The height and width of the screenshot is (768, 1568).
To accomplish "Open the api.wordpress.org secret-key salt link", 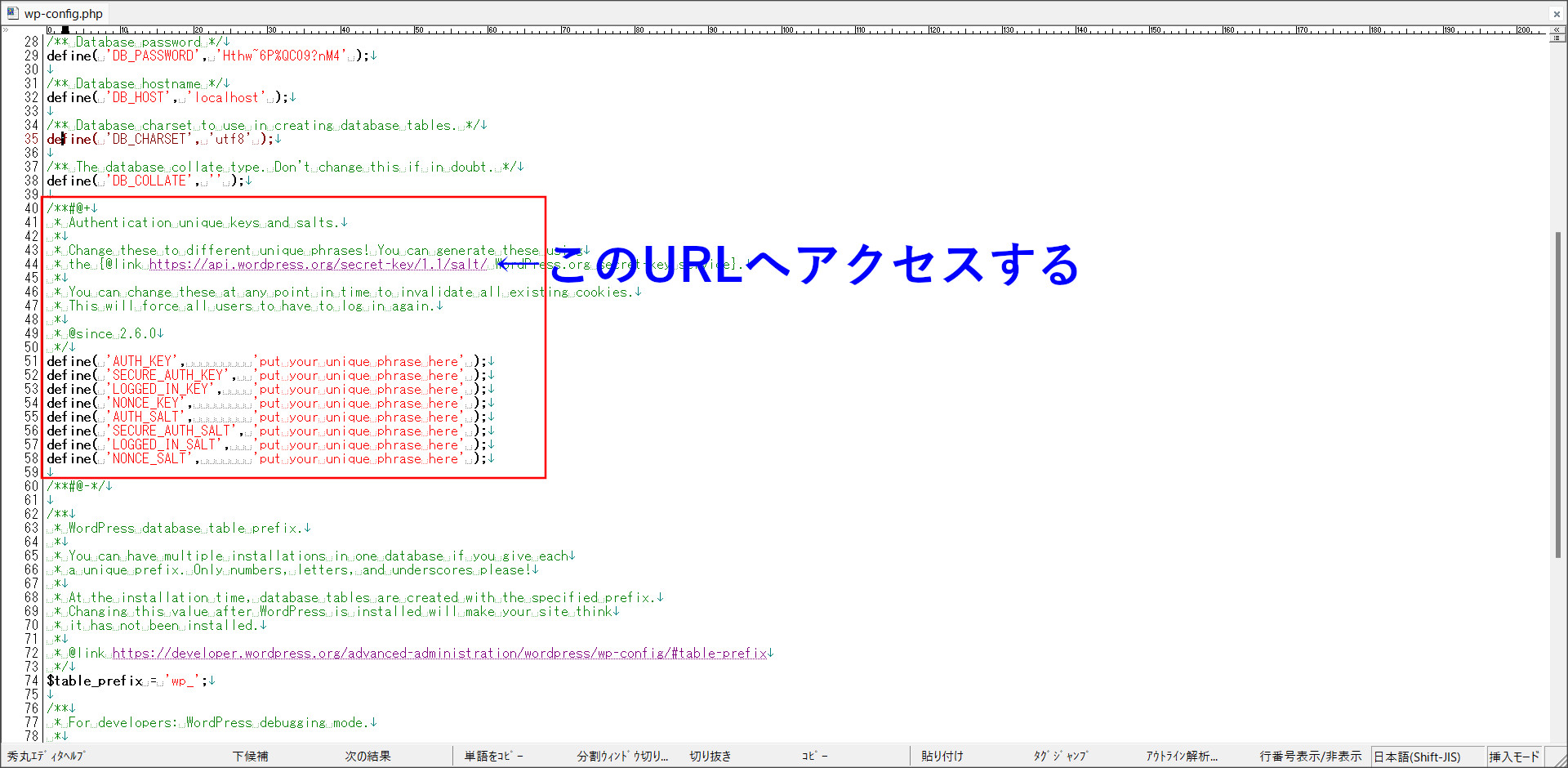I will [x=318, y=265].
